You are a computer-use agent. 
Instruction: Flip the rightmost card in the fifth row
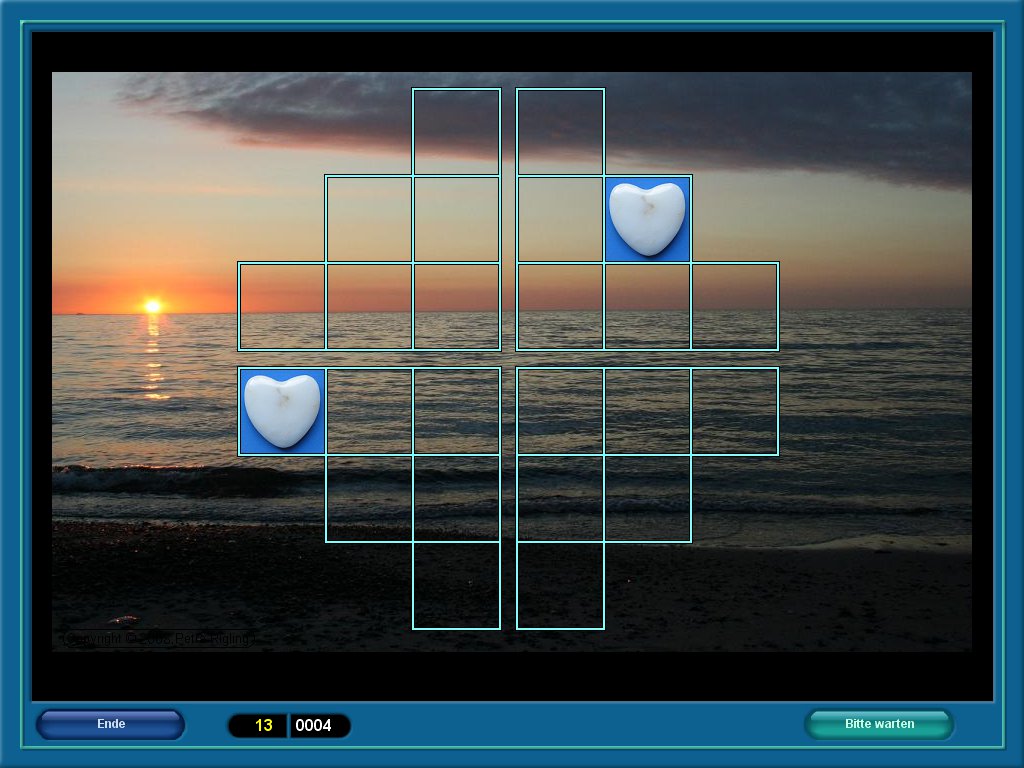pyautogui.click(x=648, y=498)
